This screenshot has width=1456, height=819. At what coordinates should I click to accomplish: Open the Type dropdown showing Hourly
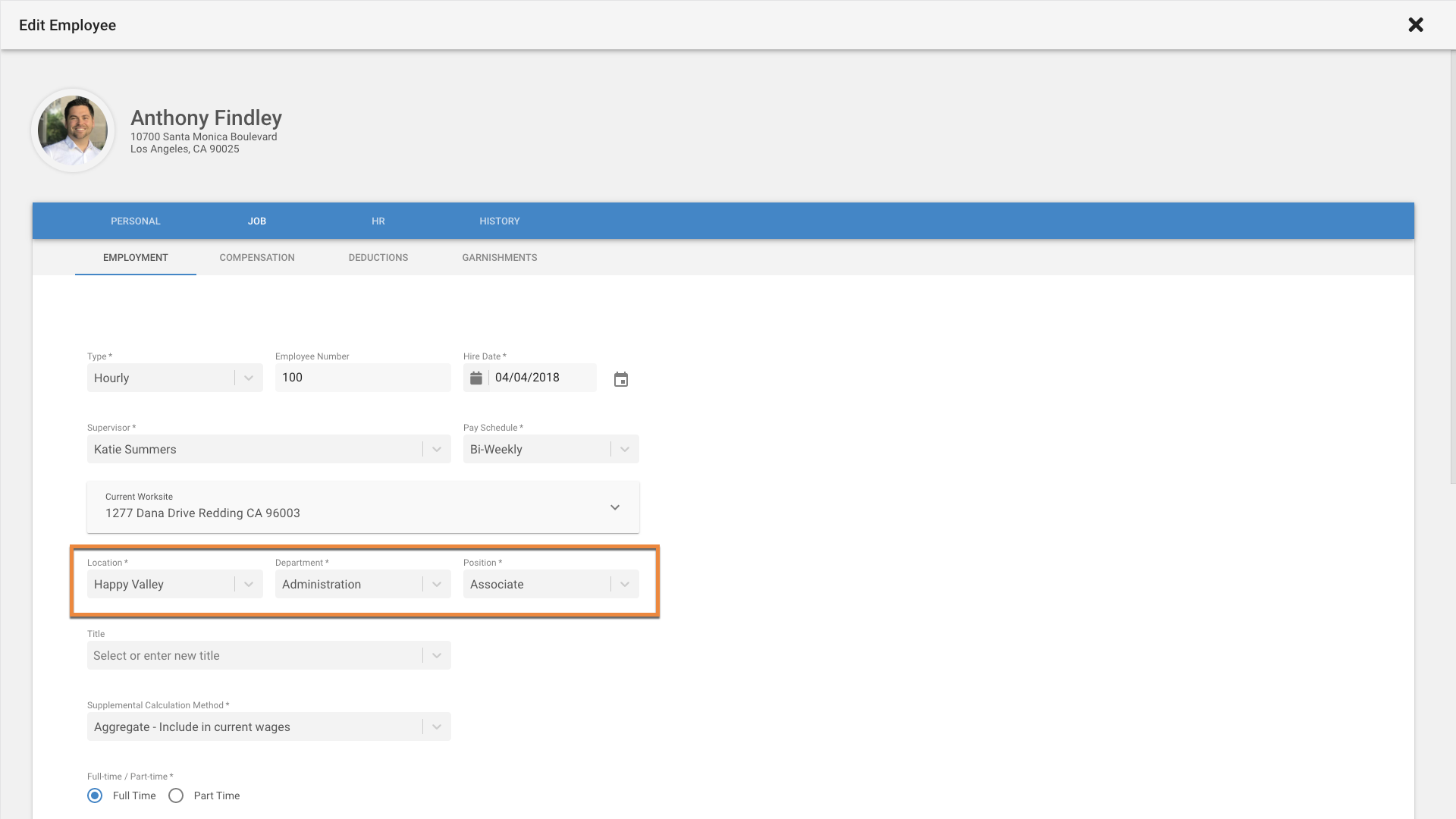click(x=175, y=378)
